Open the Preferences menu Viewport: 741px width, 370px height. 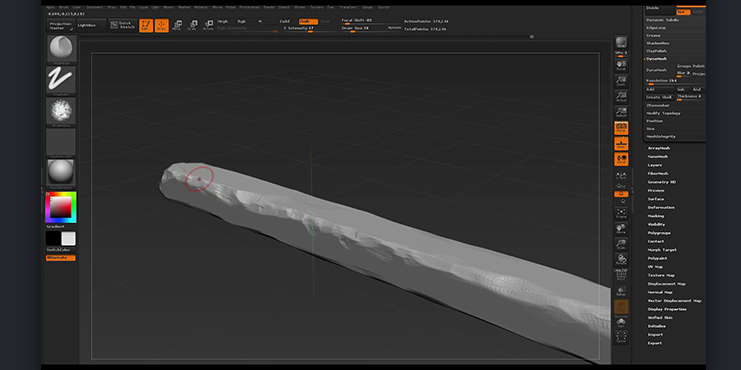[x=249, y=8]
